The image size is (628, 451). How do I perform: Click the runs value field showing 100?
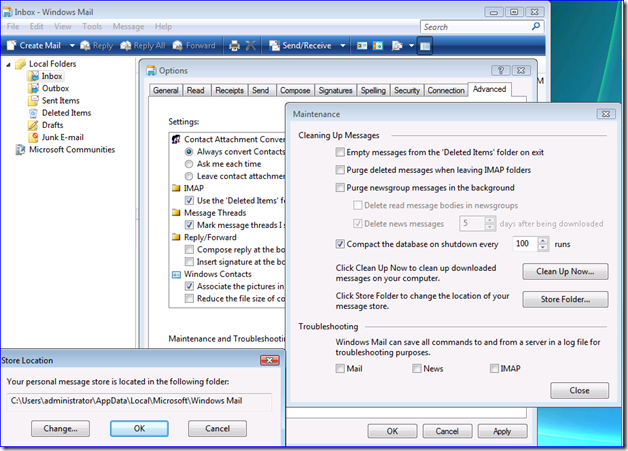click(x=525, y=244)
